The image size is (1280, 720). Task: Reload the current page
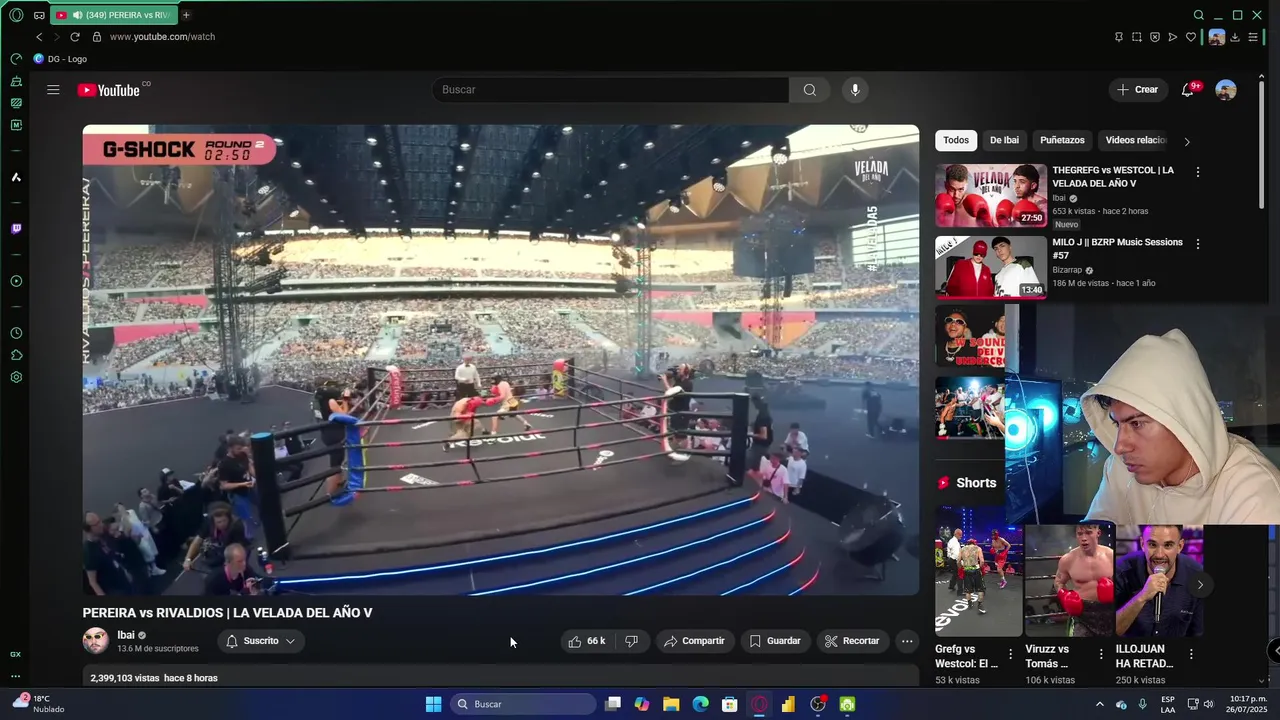(x=74, y=37)
